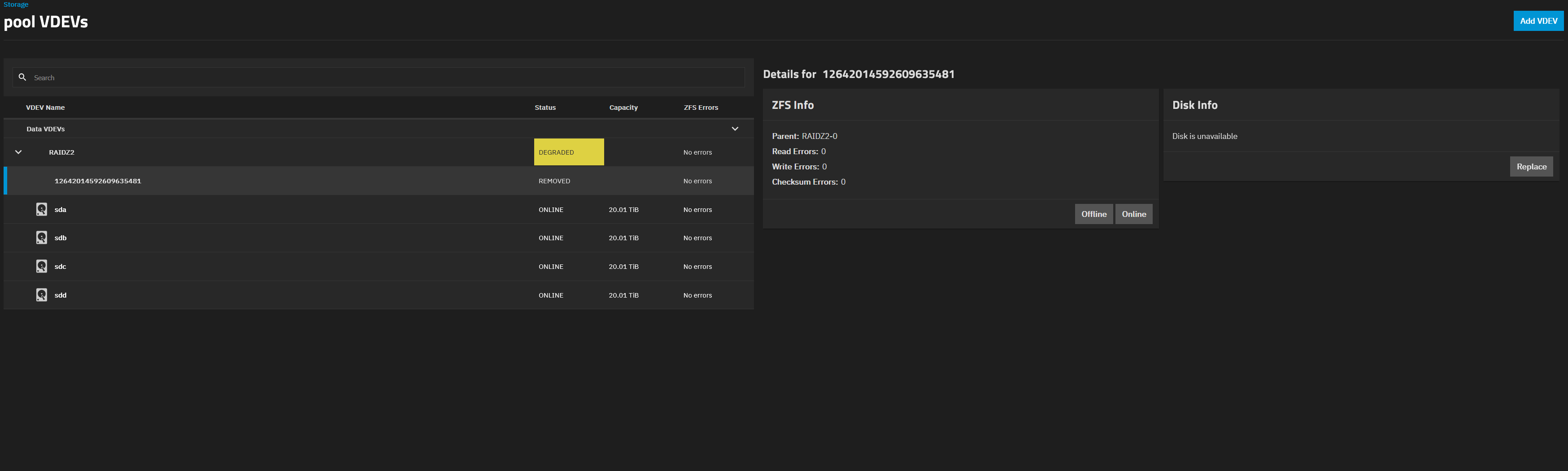Click the sda disk icon
This screenshot has width=1568, height=471.
pyautogui.click(x=41, y=209)
